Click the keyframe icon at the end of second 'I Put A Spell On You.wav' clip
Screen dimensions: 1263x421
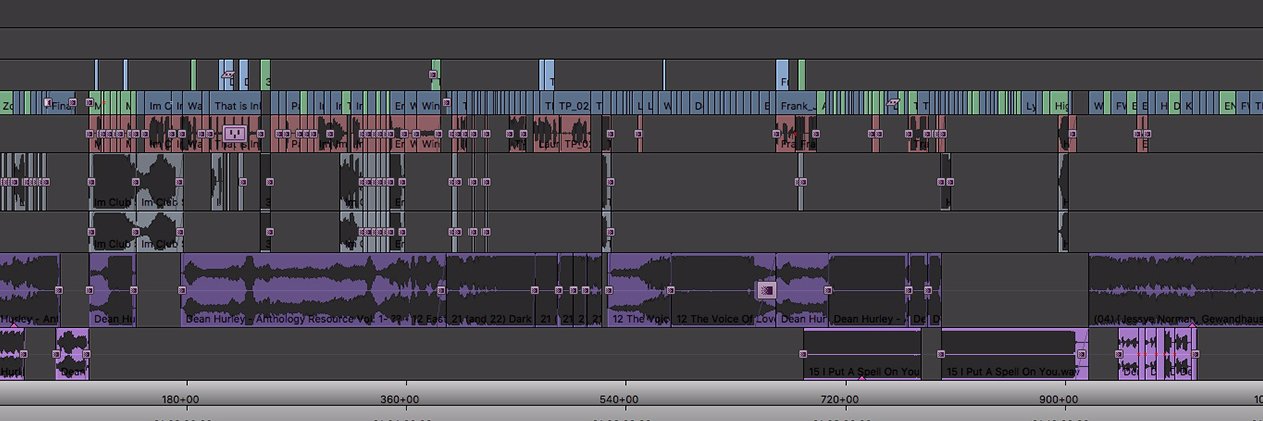point(1082,354)
